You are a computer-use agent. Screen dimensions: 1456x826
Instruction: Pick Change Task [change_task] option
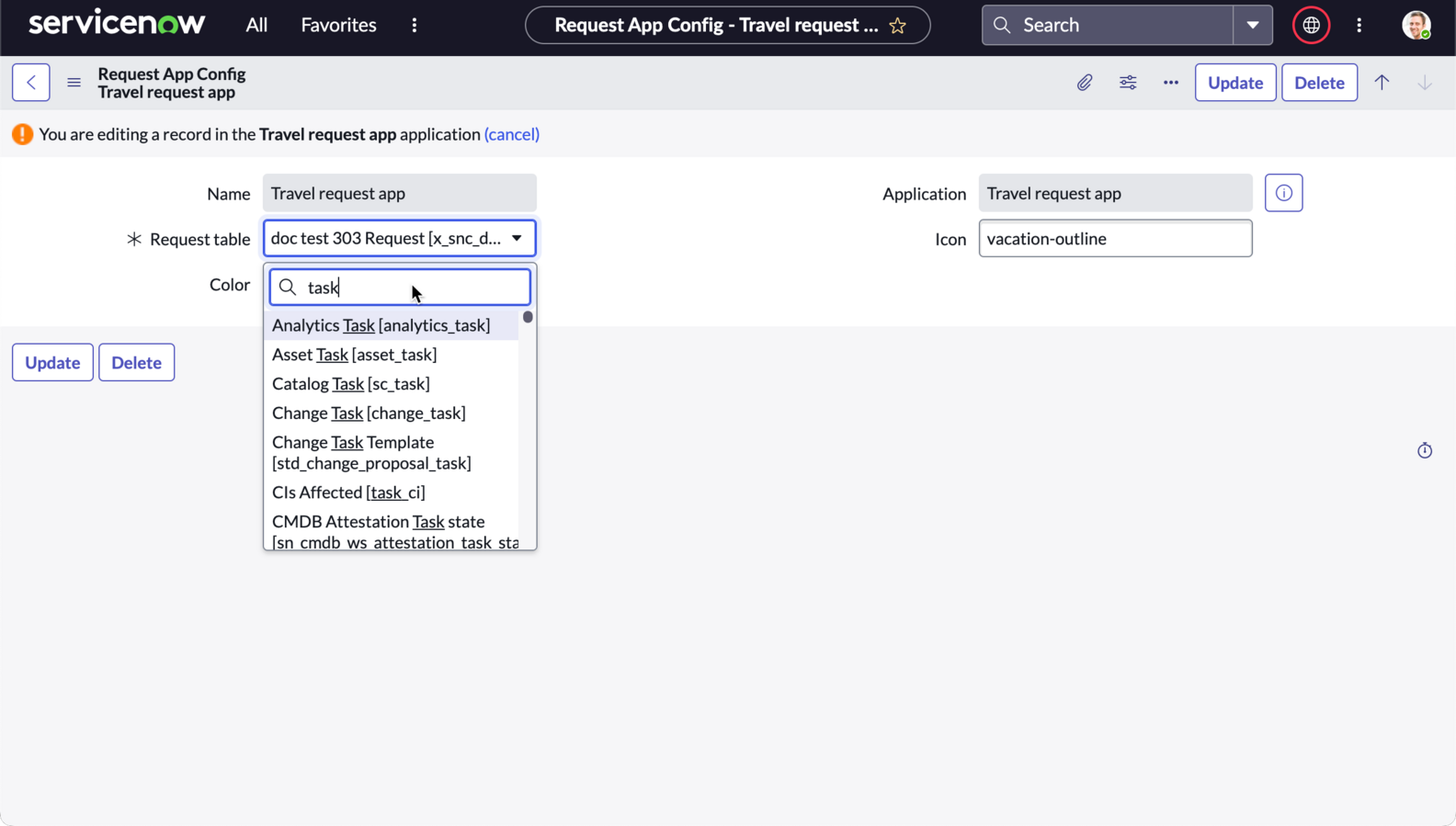pos(392,413)
